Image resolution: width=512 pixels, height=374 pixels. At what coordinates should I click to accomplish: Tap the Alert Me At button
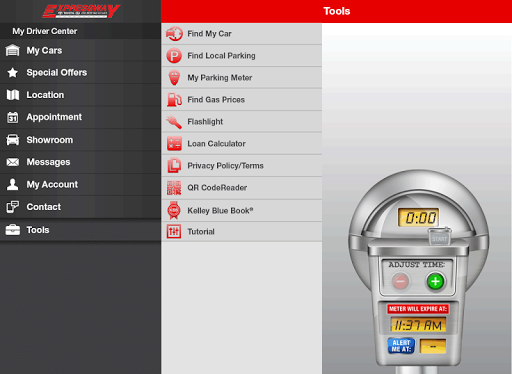click(401, 346)
